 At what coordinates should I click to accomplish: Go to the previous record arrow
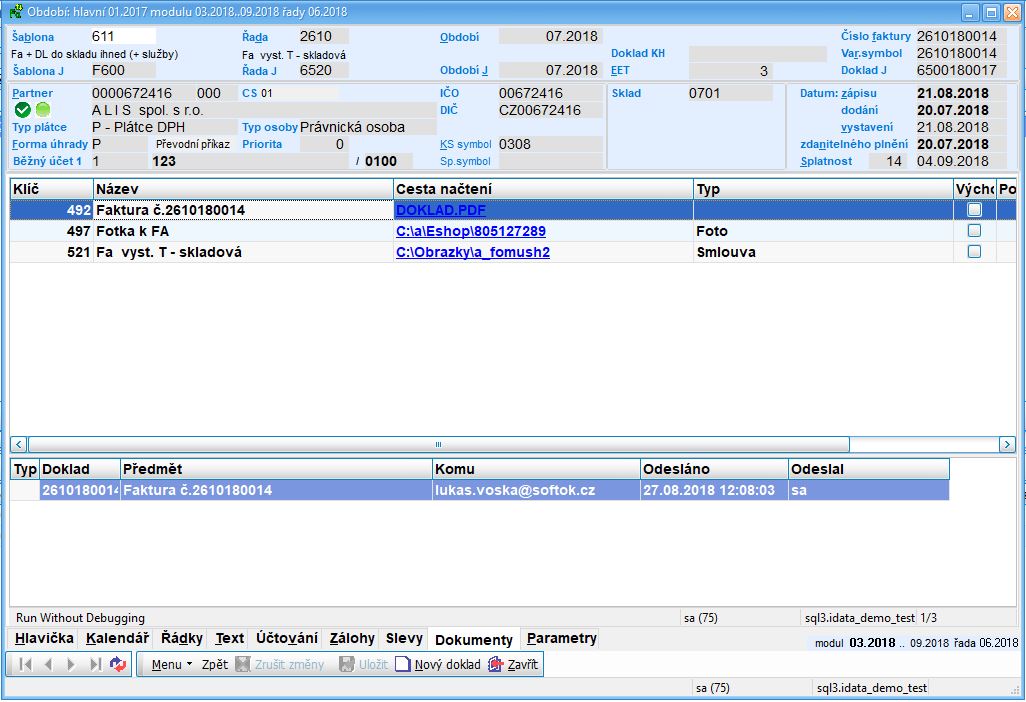(48, 664)
